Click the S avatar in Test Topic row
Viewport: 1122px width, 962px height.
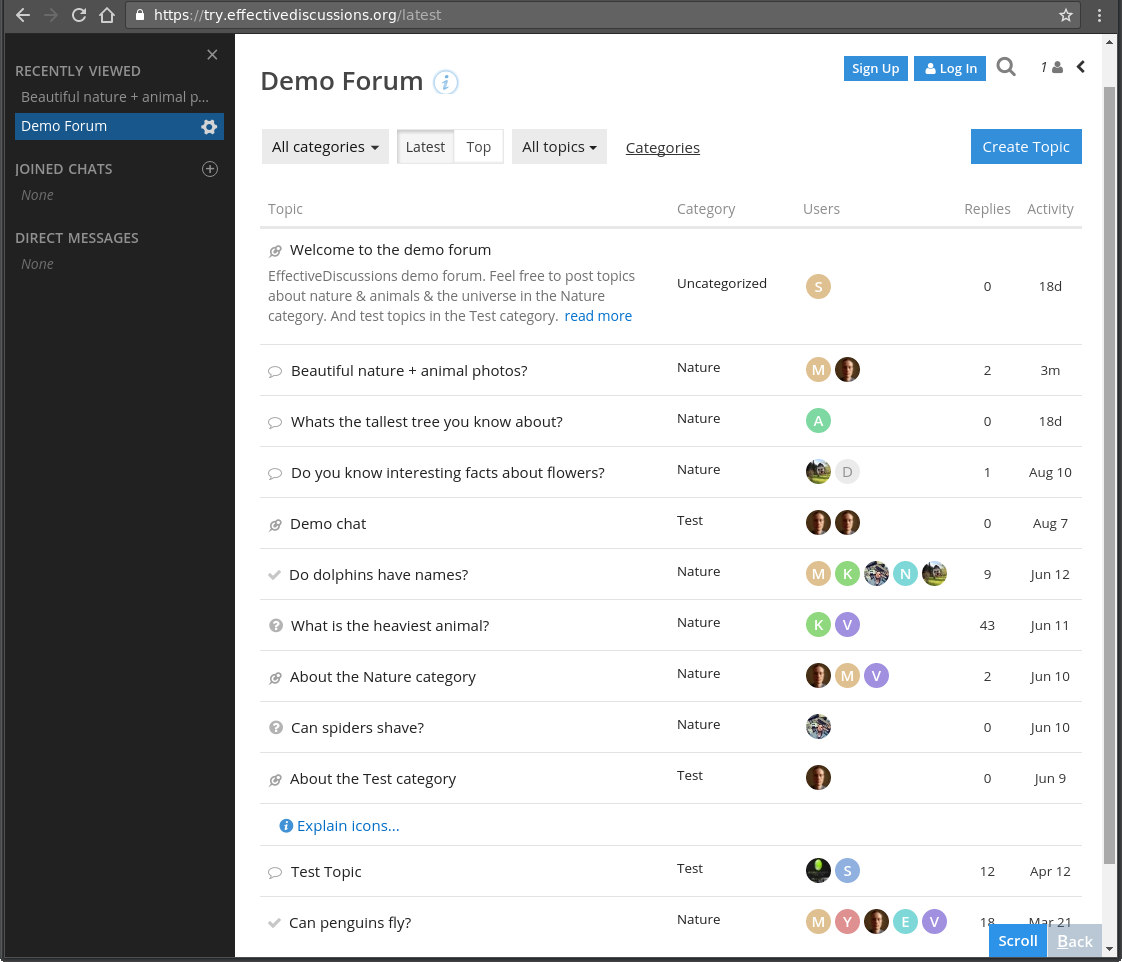click(847, 870)
